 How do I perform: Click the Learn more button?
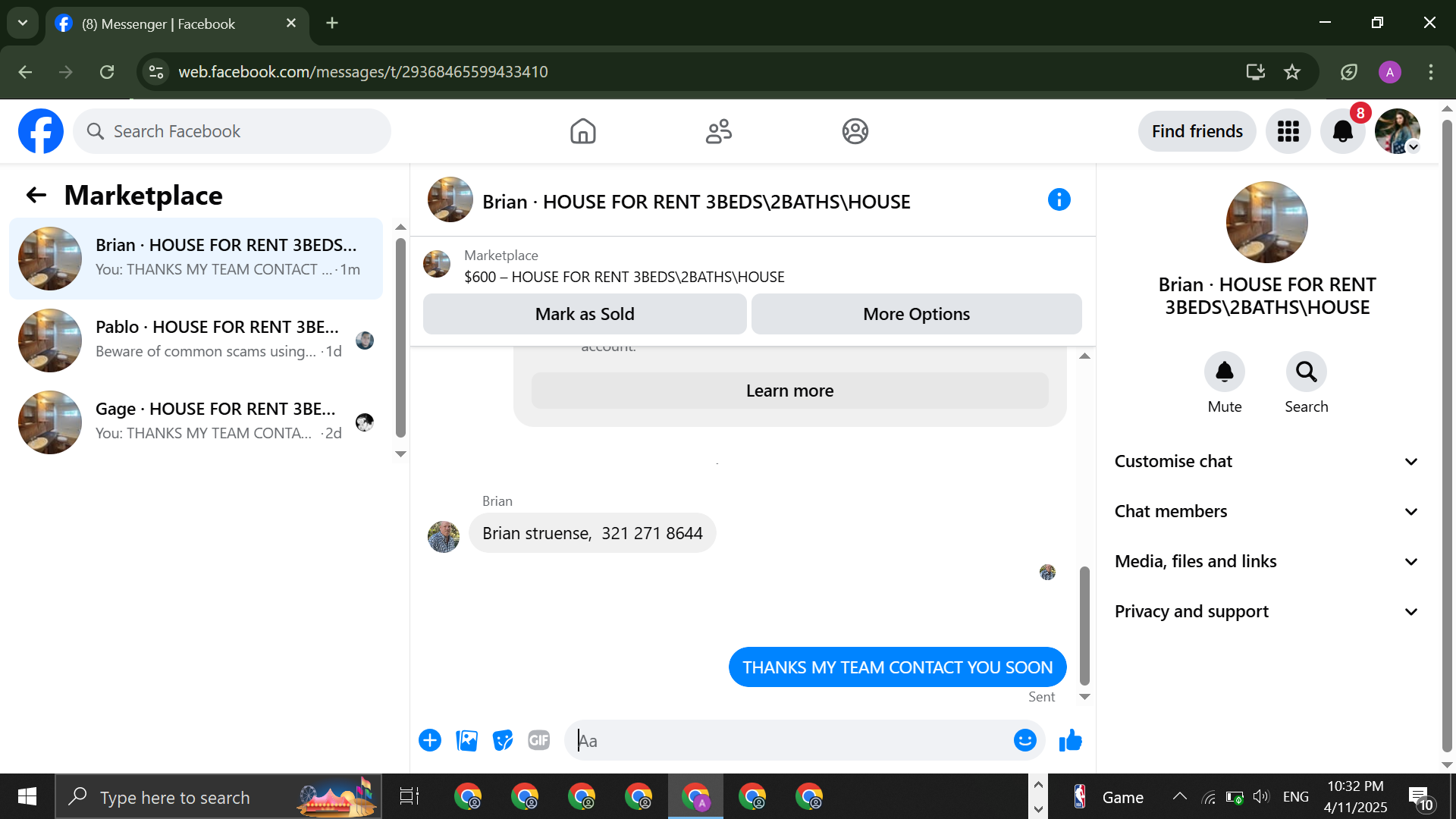(789, 391)
